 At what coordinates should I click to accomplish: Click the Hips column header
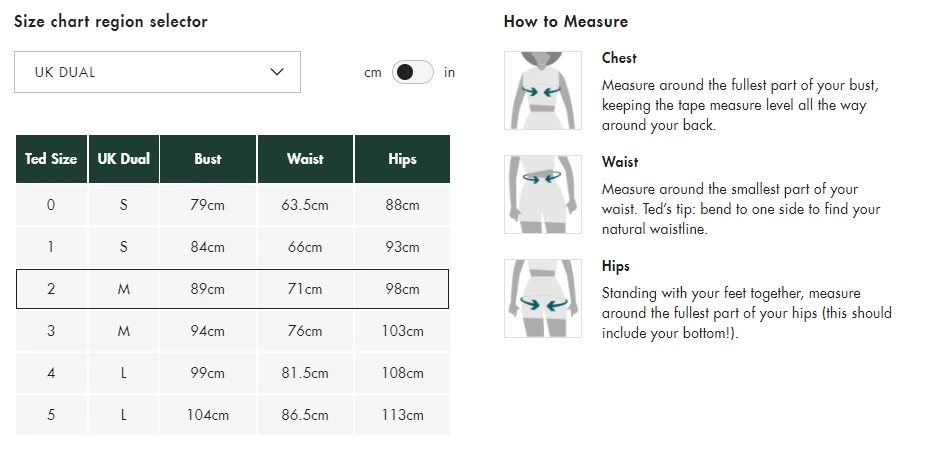[x=402, y=159]
